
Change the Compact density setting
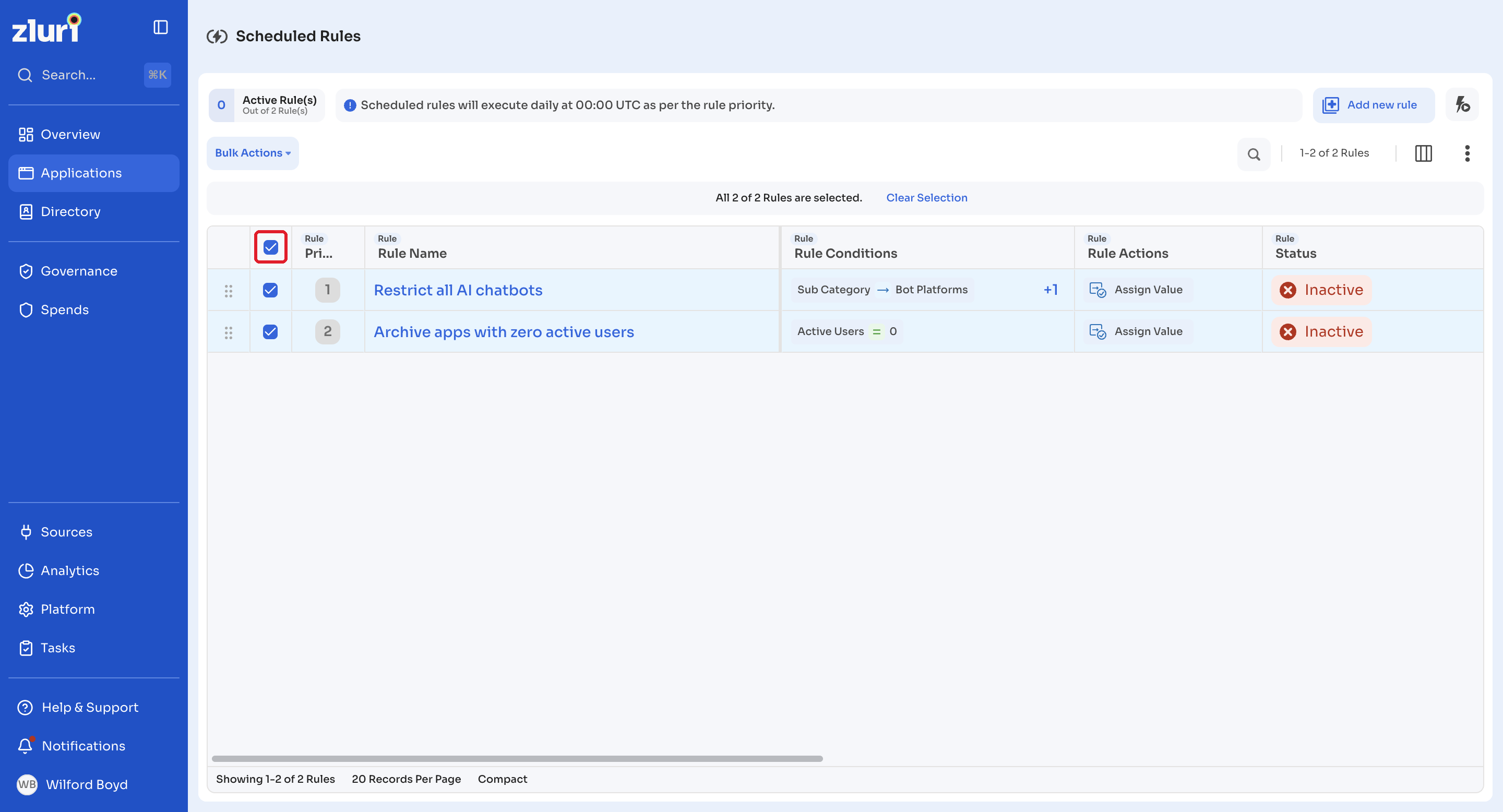(503, 779)
